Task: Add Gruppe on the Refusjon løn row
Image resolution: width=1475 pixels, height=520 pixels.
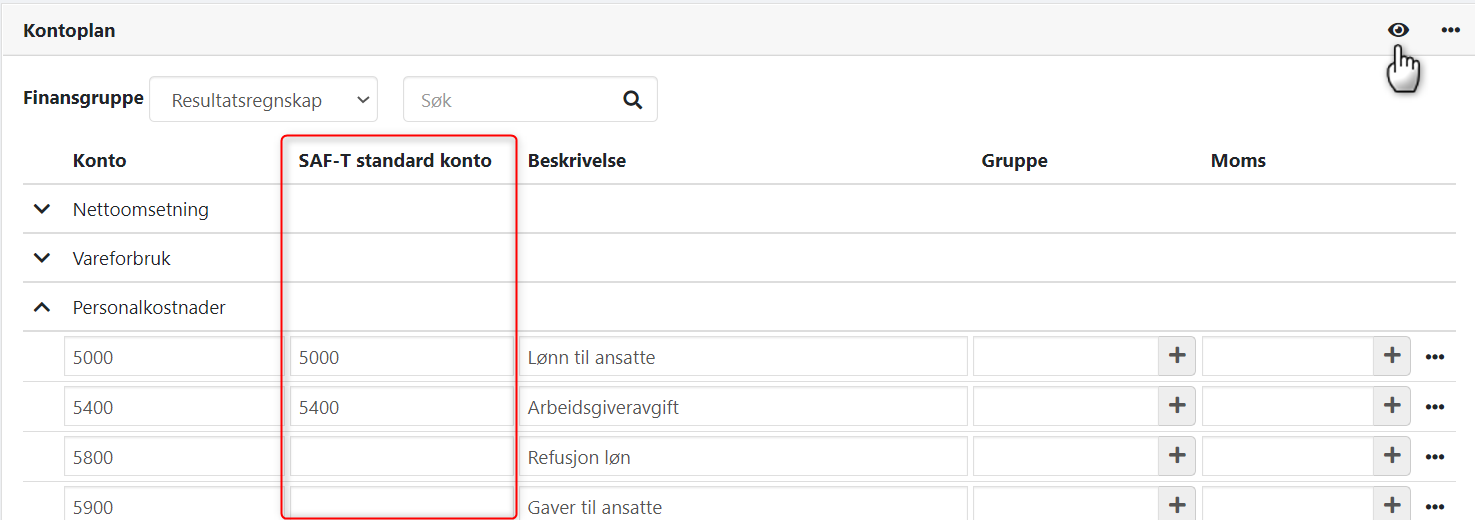Action: (1177, 456)
